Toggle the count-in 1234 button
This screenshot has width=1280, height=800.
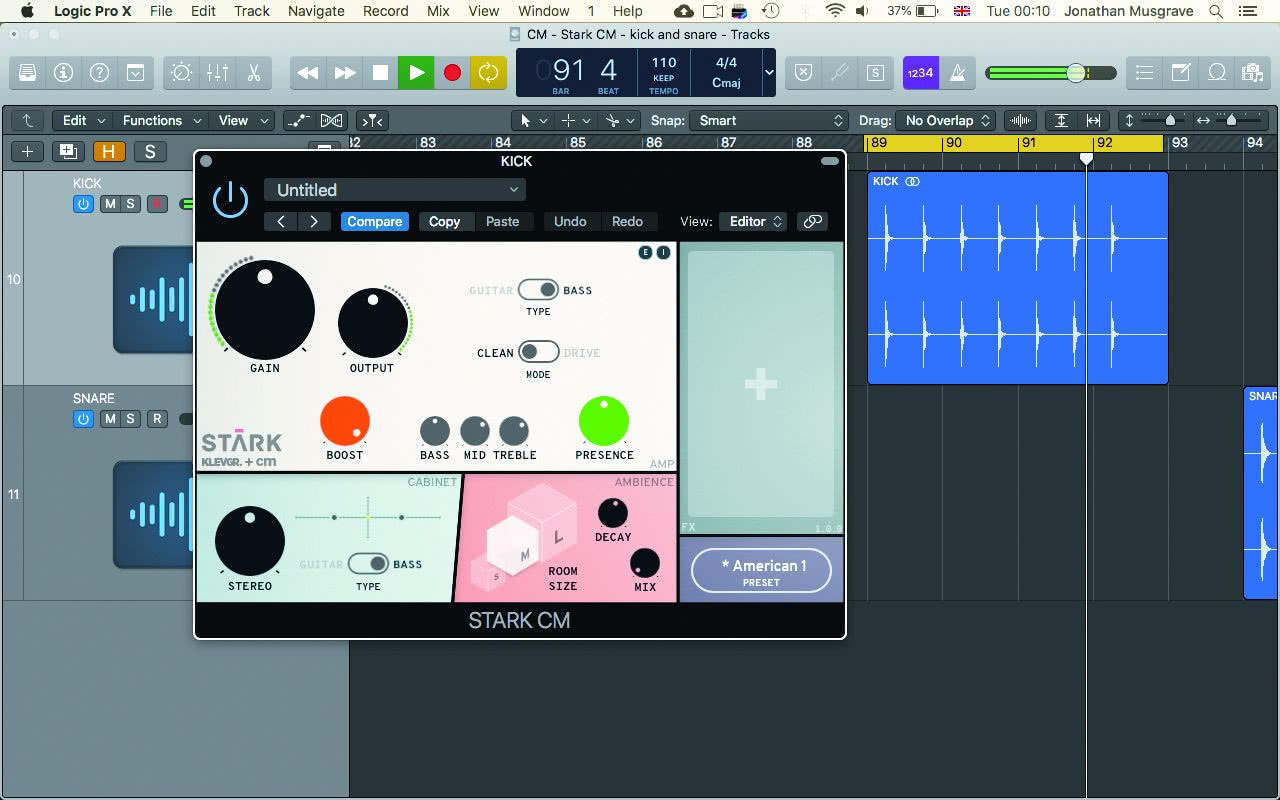pos(920,73)
